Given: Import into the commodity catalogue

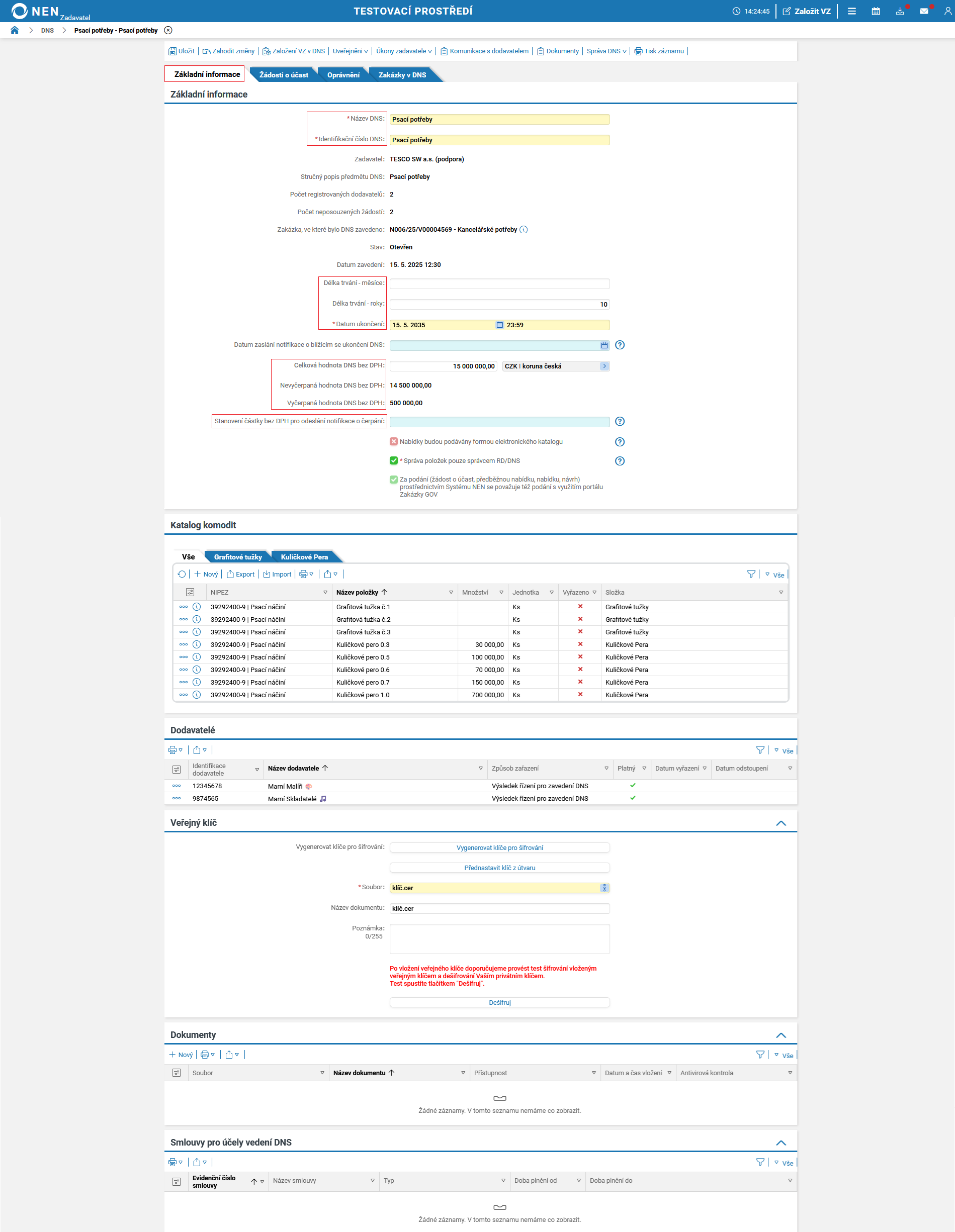Looking at the screenshot, I should point(277,574).
